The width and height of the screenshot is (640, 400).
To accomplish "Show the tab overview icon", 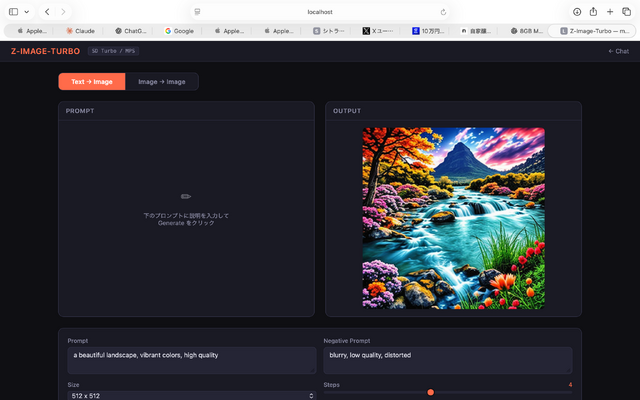I will tap(626, 11).
